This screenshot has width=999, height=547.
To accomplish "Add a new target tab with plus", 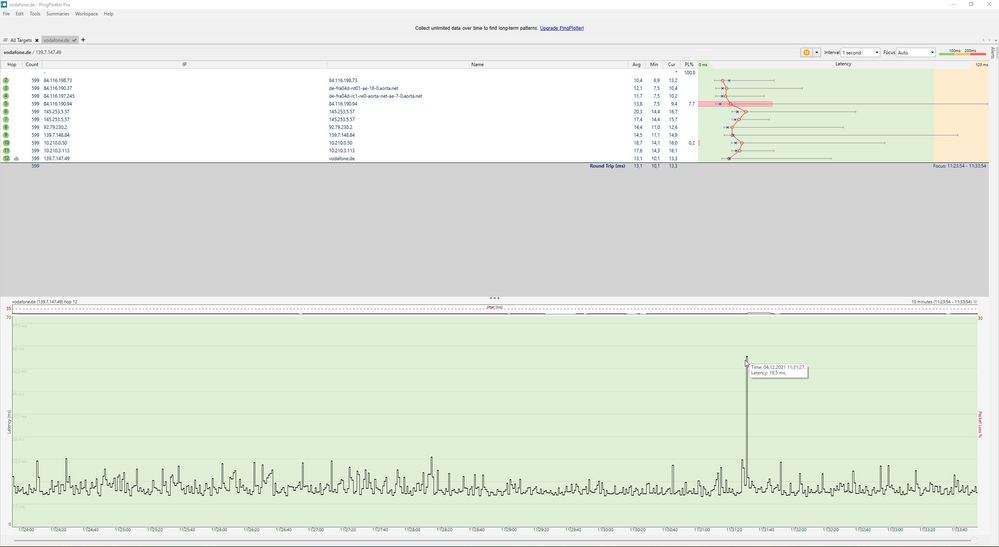I will (83, 40).
